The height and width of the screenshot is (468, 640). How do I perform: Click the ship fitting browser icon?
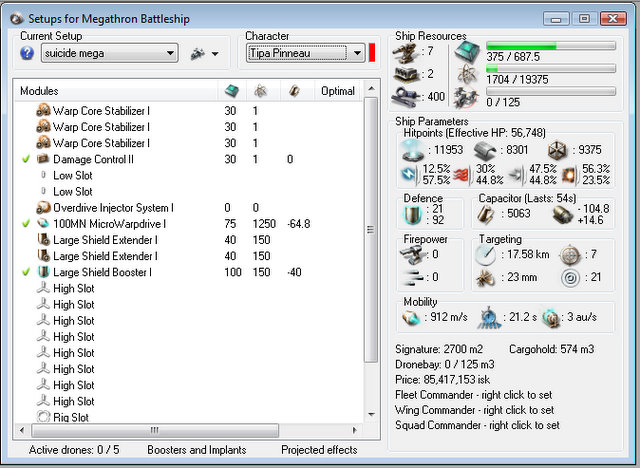(x=198, y=53)
